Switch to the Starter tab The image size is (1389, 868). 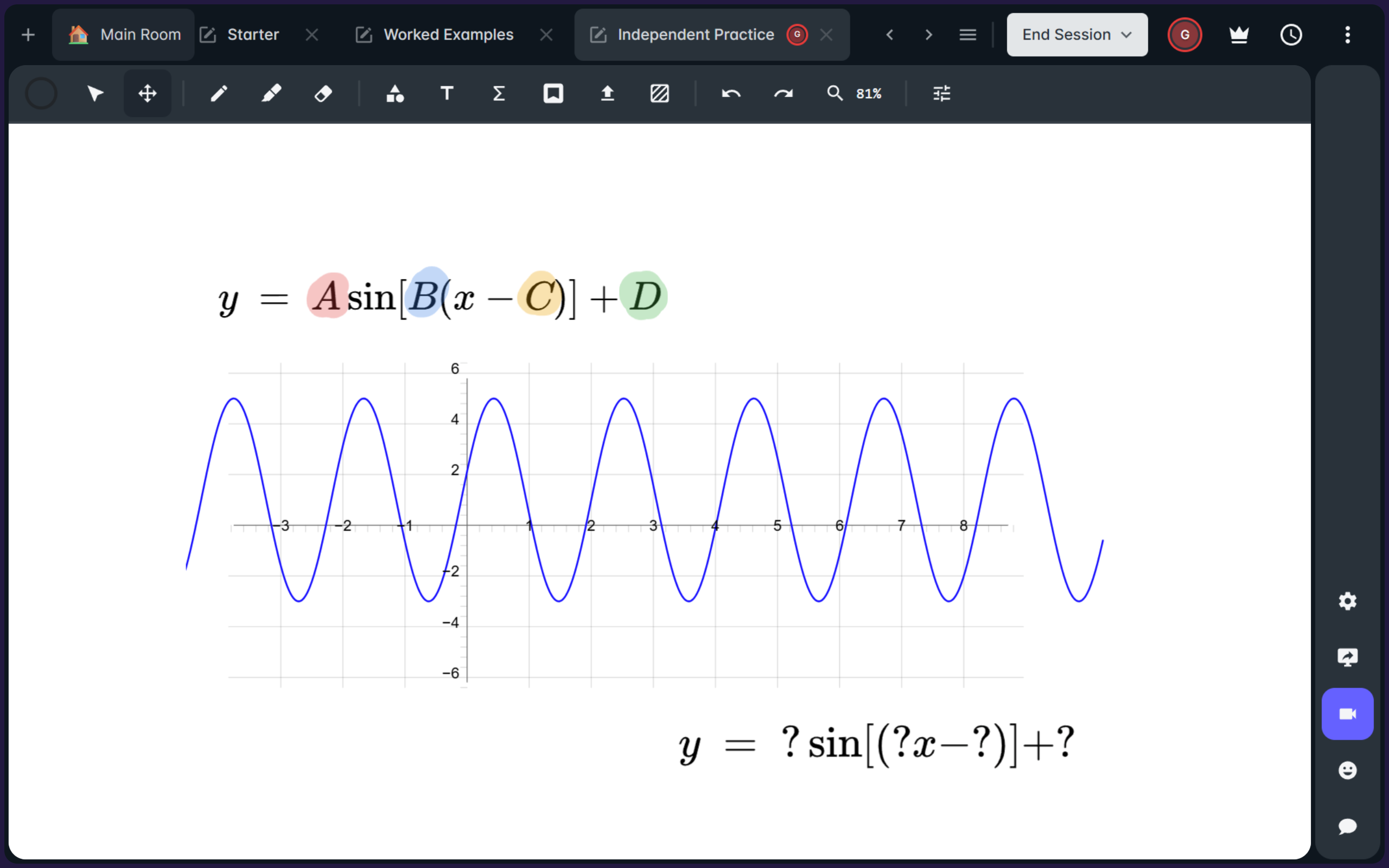click(252, 35)
